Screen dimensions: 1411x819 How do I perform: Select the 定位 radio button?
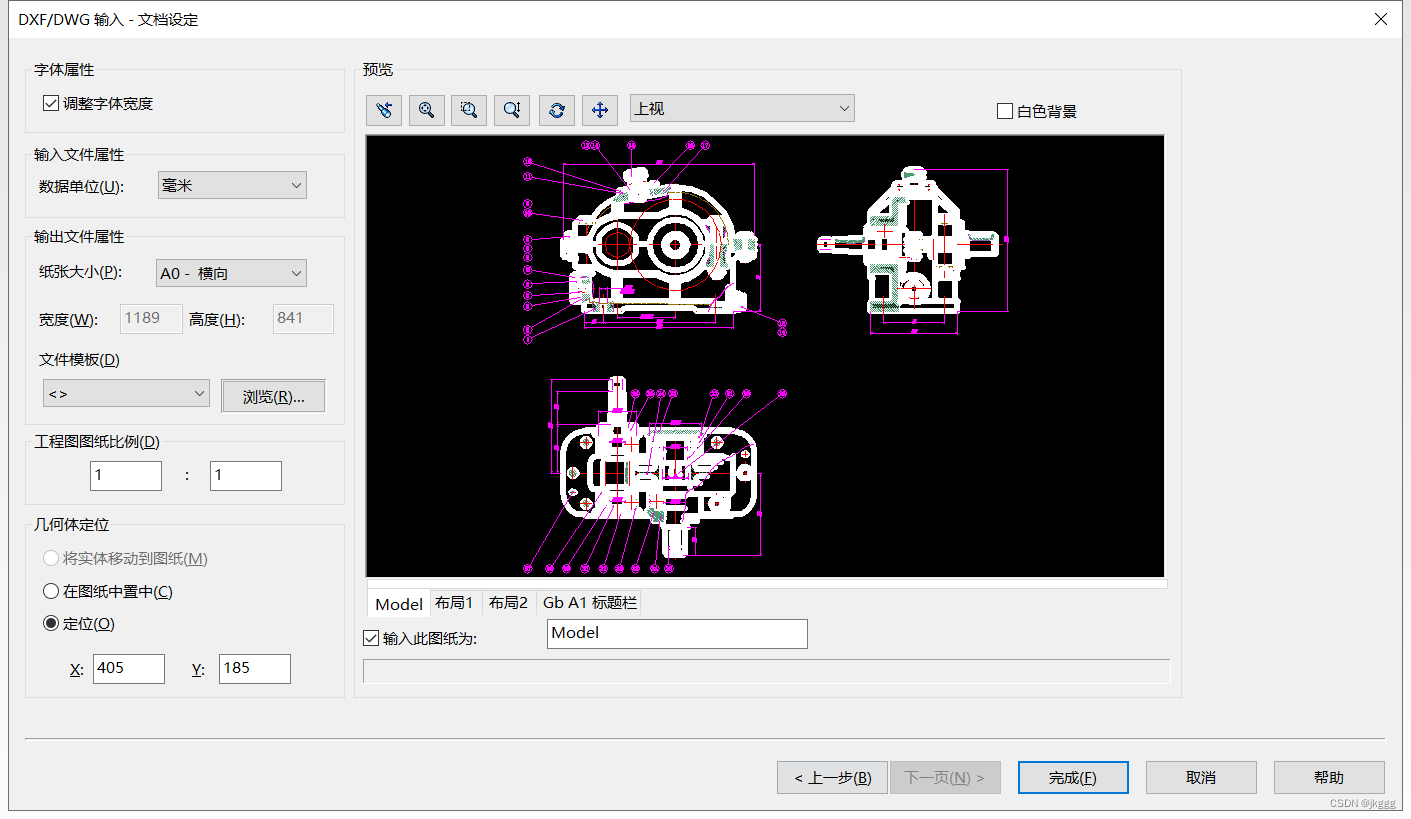click(x=51, y=623)
